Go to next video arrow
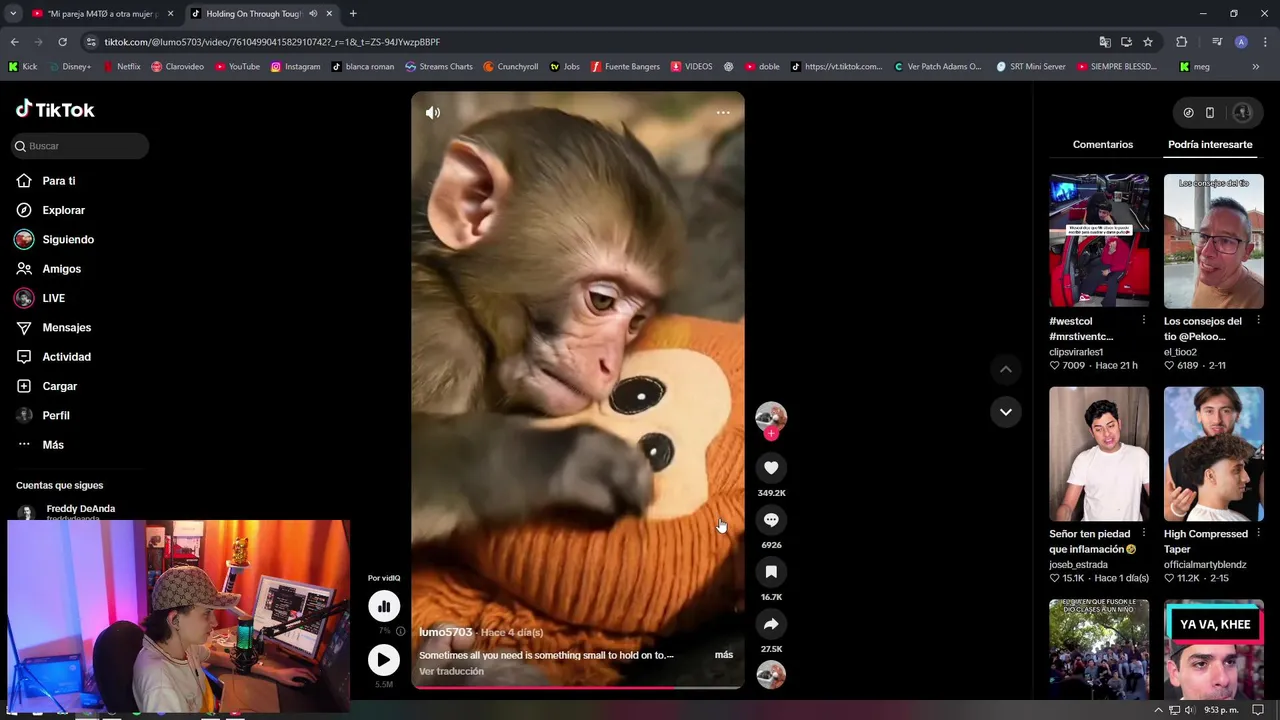Viewport: 1280px width, 720px height. (1006, 412)
